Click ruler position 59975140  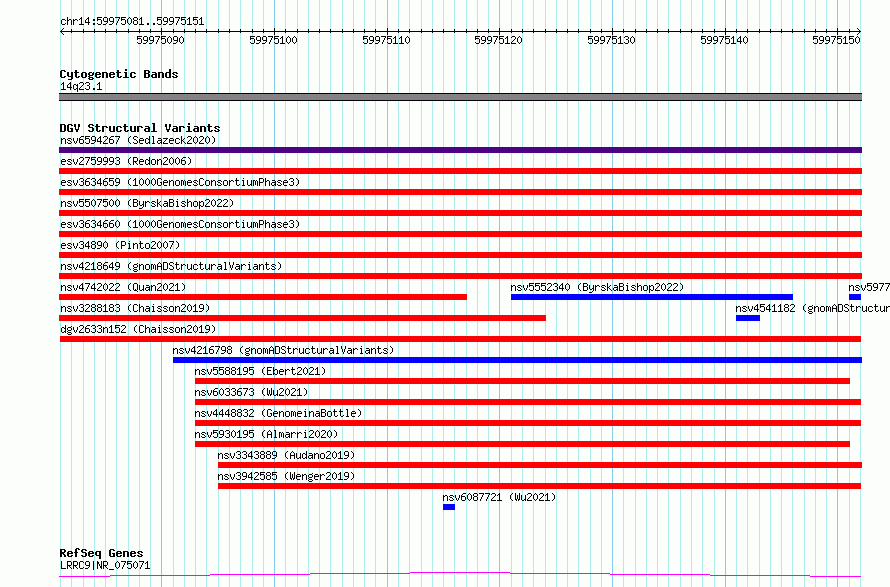coord(724,40)
